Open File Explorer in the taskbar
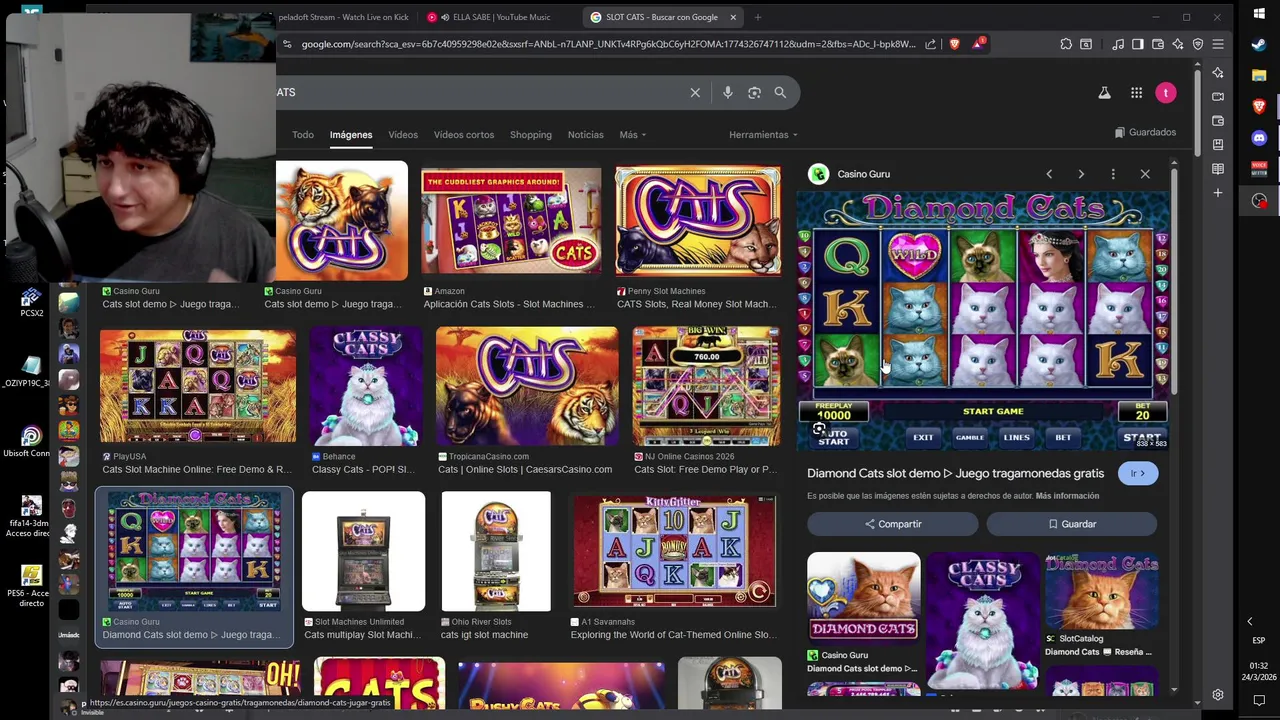 [x=1259, y=75]
